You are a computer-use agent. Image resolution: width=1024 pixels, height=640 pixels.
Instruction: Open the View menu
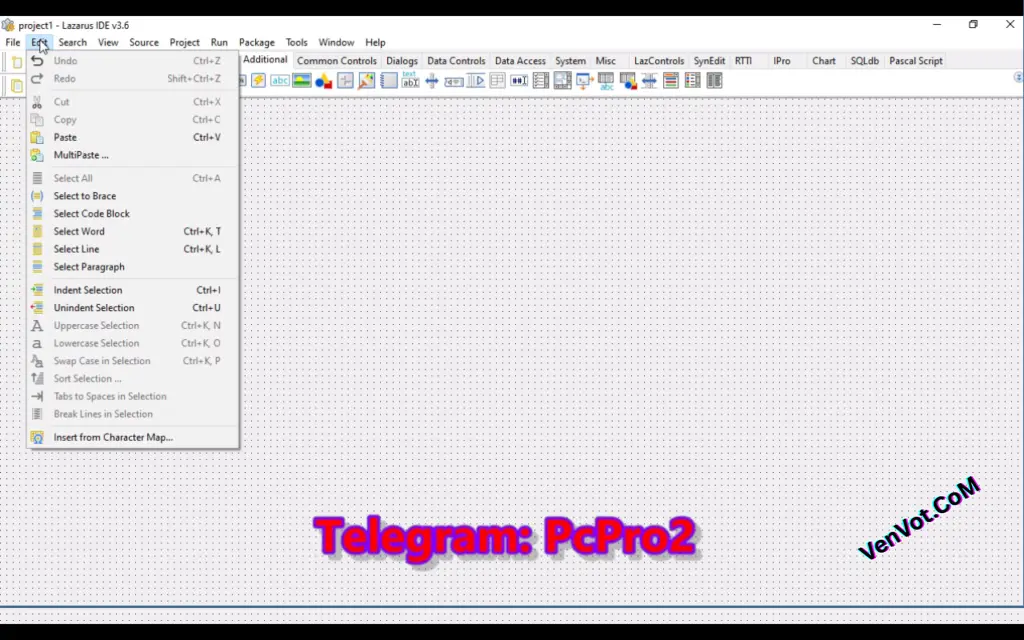coord(108,42)
